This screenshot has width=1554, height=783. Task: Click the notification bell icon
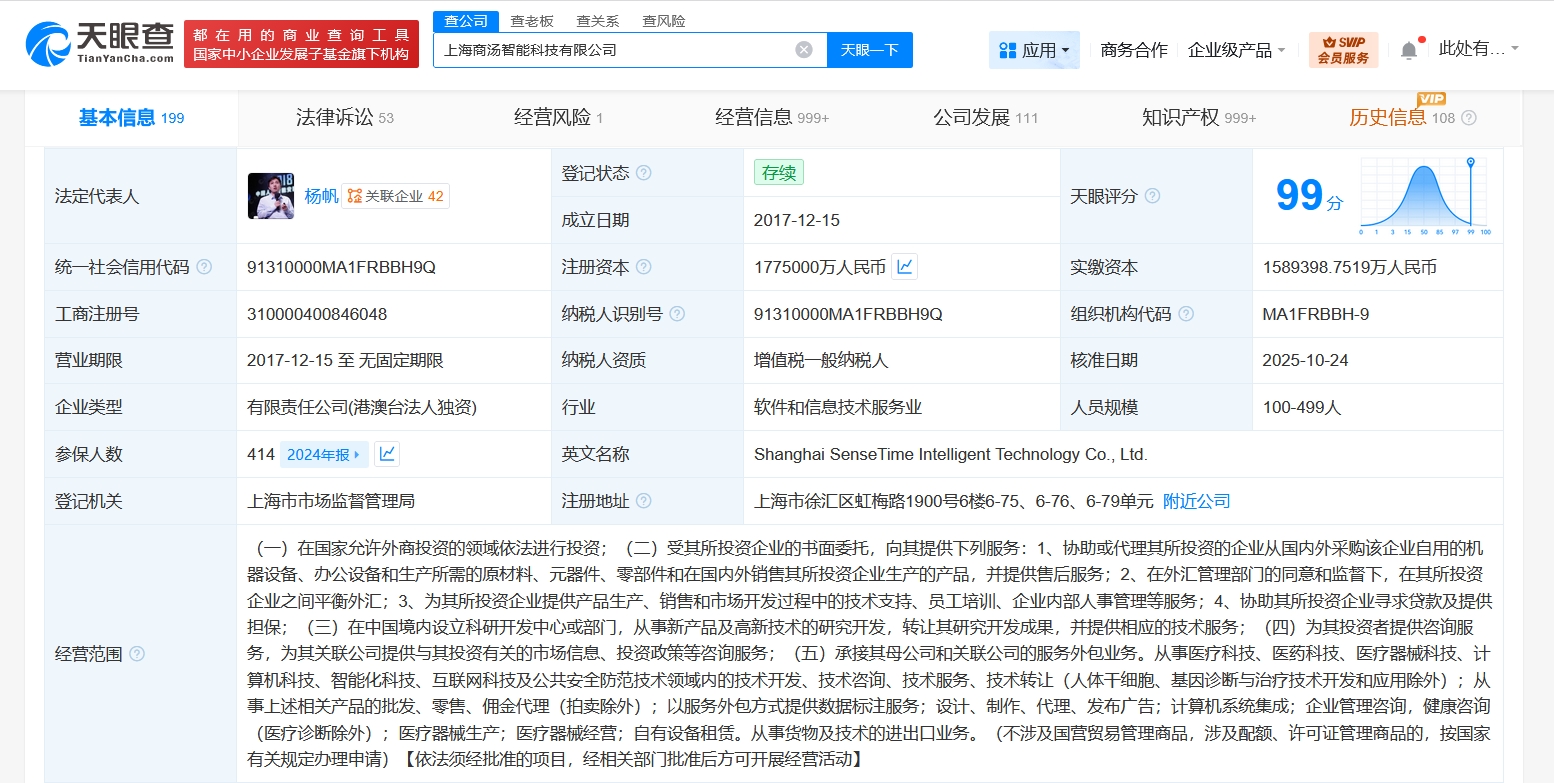pos(1409,50)
